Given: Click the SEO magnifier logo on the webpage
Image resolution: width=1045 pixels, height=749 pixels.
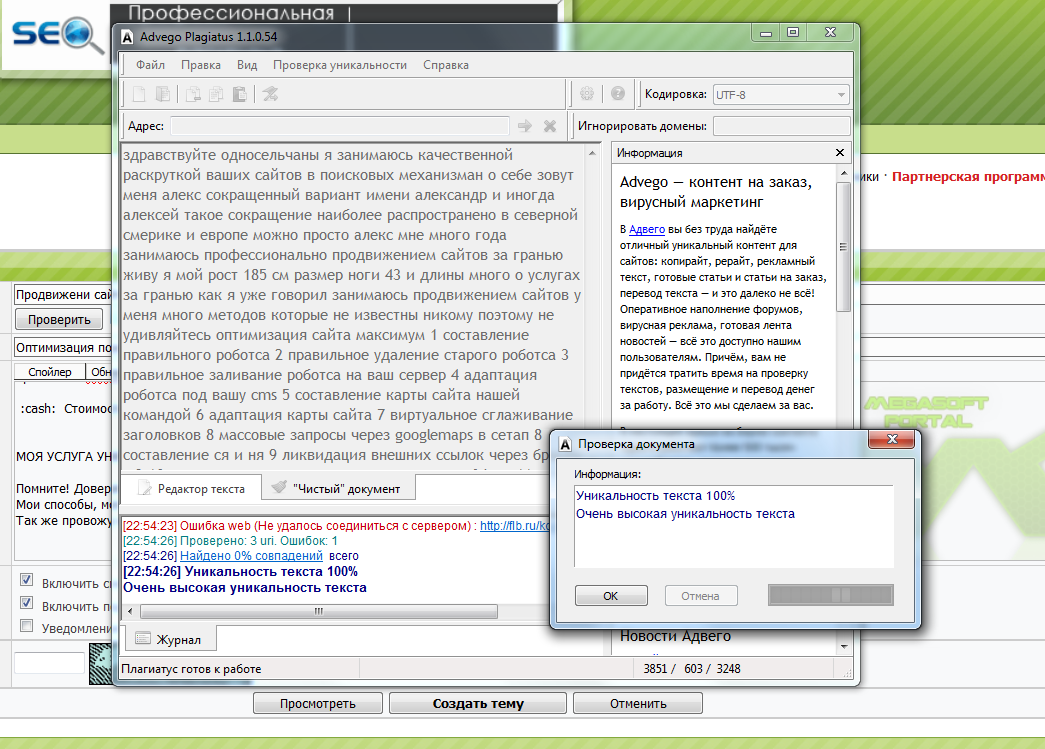Looking at the screenshot, I should point(57,35).
